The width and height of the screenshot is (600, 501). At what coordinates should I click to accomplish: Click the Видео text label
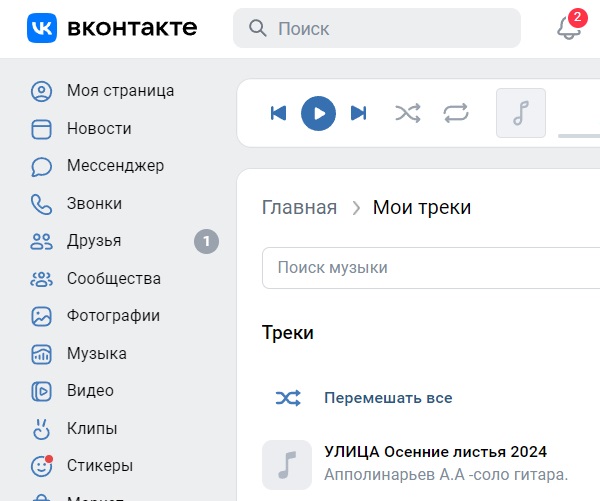[x=90, y=391]
